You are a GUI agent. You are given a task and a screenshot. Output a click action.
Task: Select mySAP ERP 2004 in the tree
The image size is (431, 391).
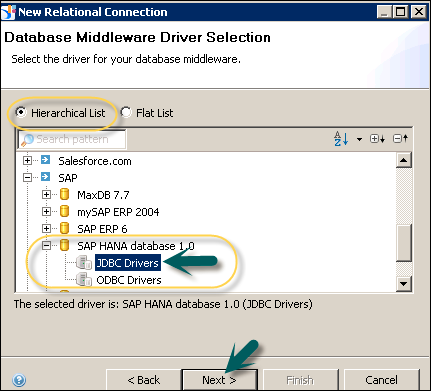[118, 212]
